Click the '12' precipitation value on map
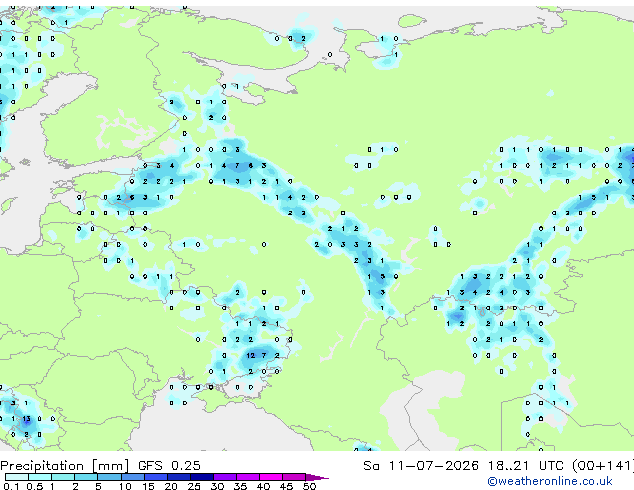 pos(251,355)
